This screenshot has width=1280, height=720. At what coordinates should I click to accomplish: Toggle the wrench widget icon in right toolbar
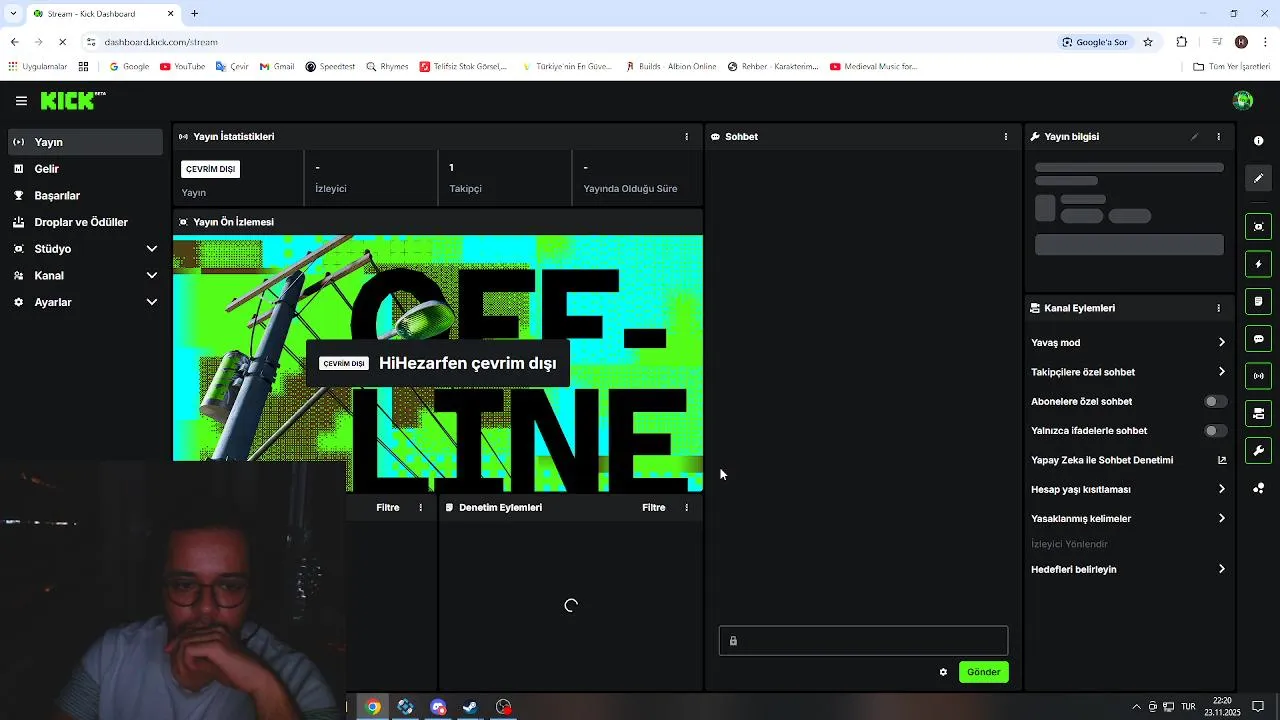(x=1258, y=451)
